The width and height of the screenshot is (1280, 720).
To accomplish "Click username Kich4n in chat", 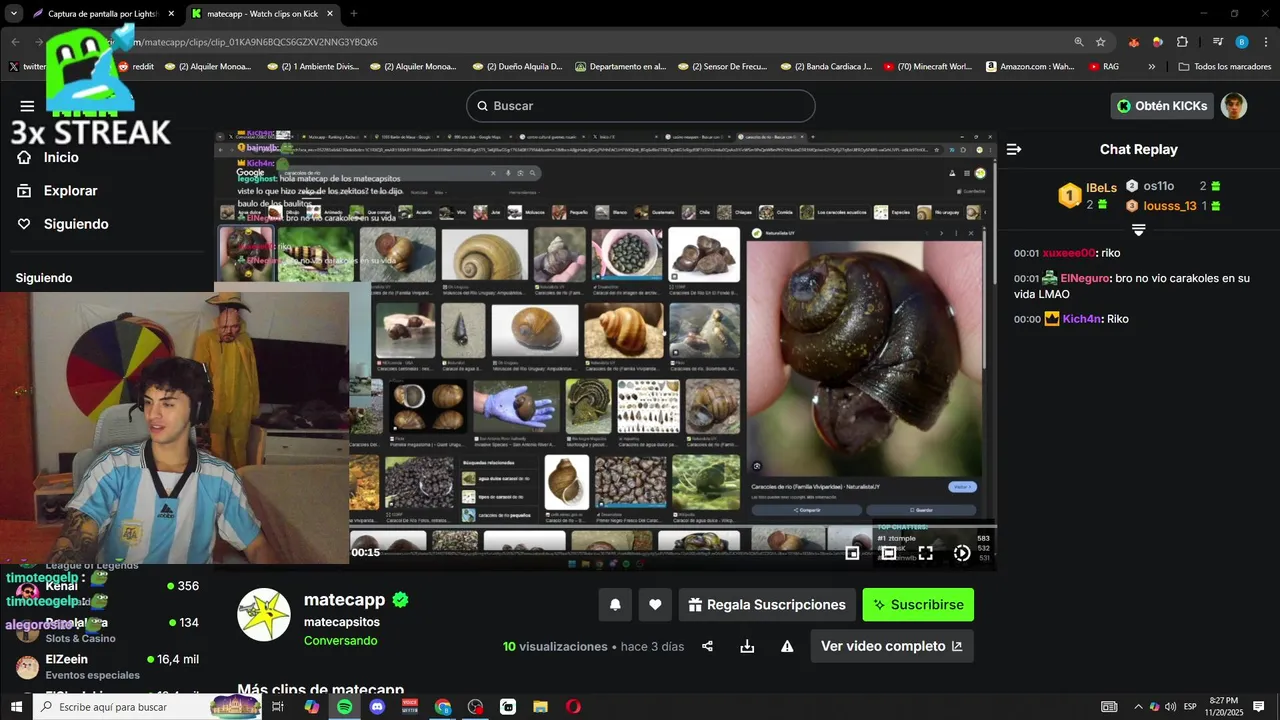I will [x=1082, y=319].
